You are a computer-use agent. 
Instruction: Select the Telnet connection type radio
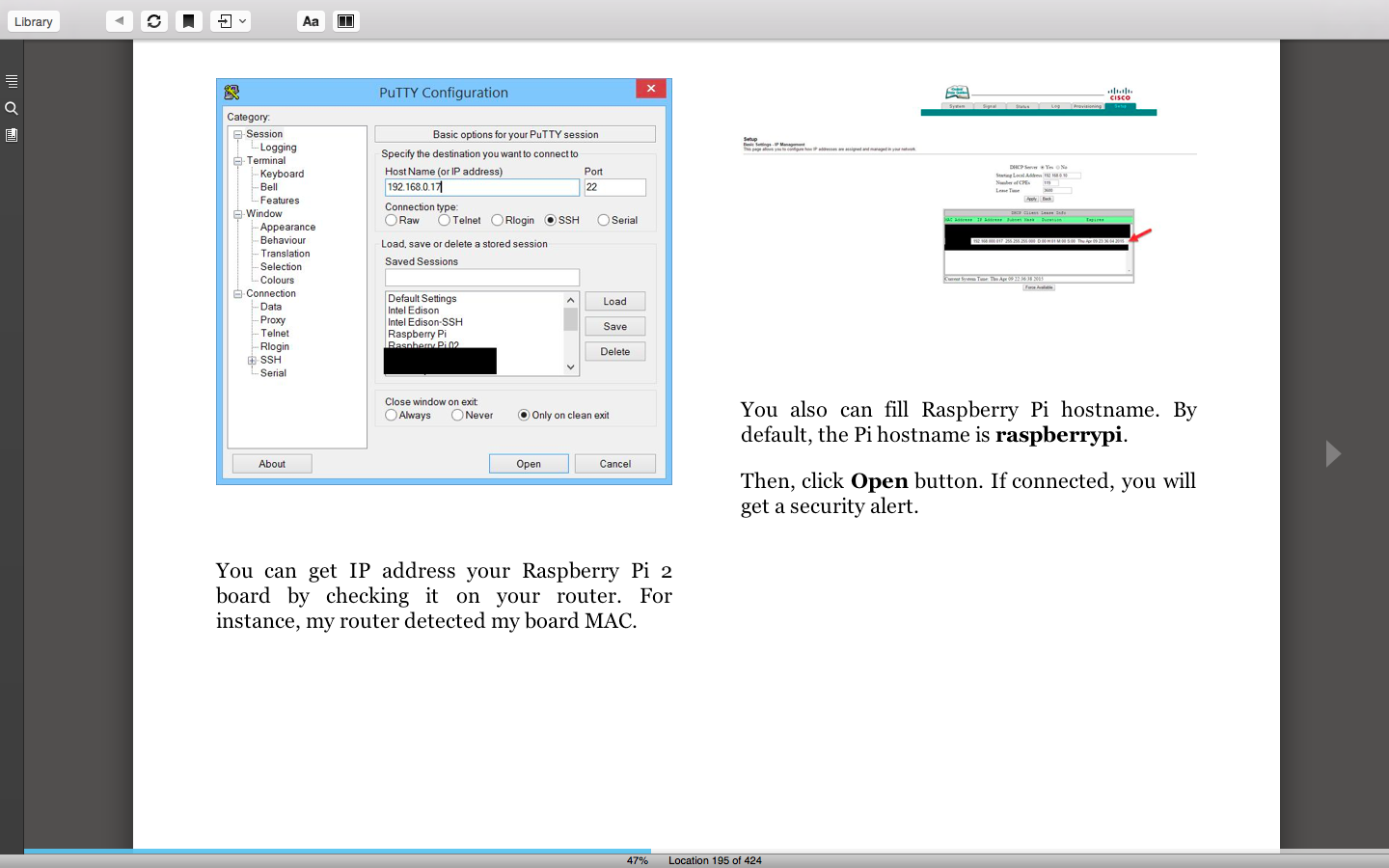(x=445, y=221)
